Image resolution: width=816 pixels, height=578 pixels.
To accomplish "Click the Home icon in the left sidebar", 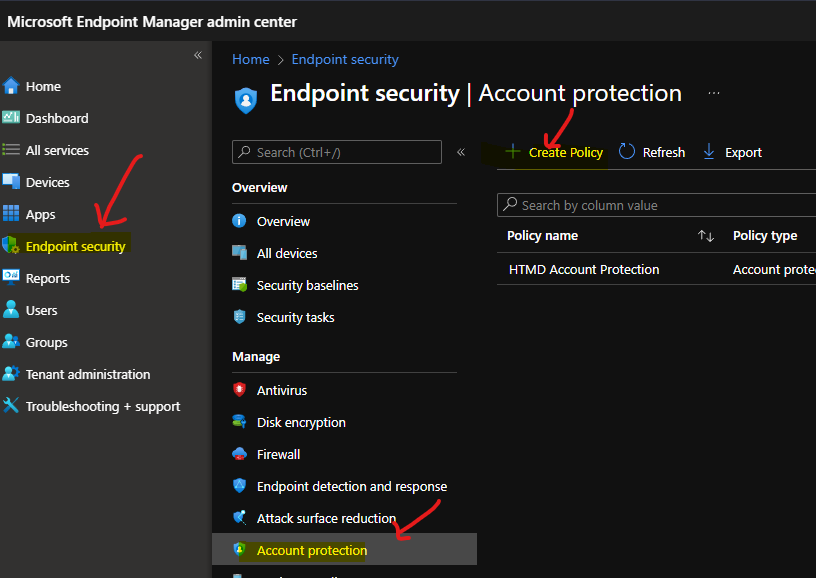I will pyautogui.click(x=10, y=86).
